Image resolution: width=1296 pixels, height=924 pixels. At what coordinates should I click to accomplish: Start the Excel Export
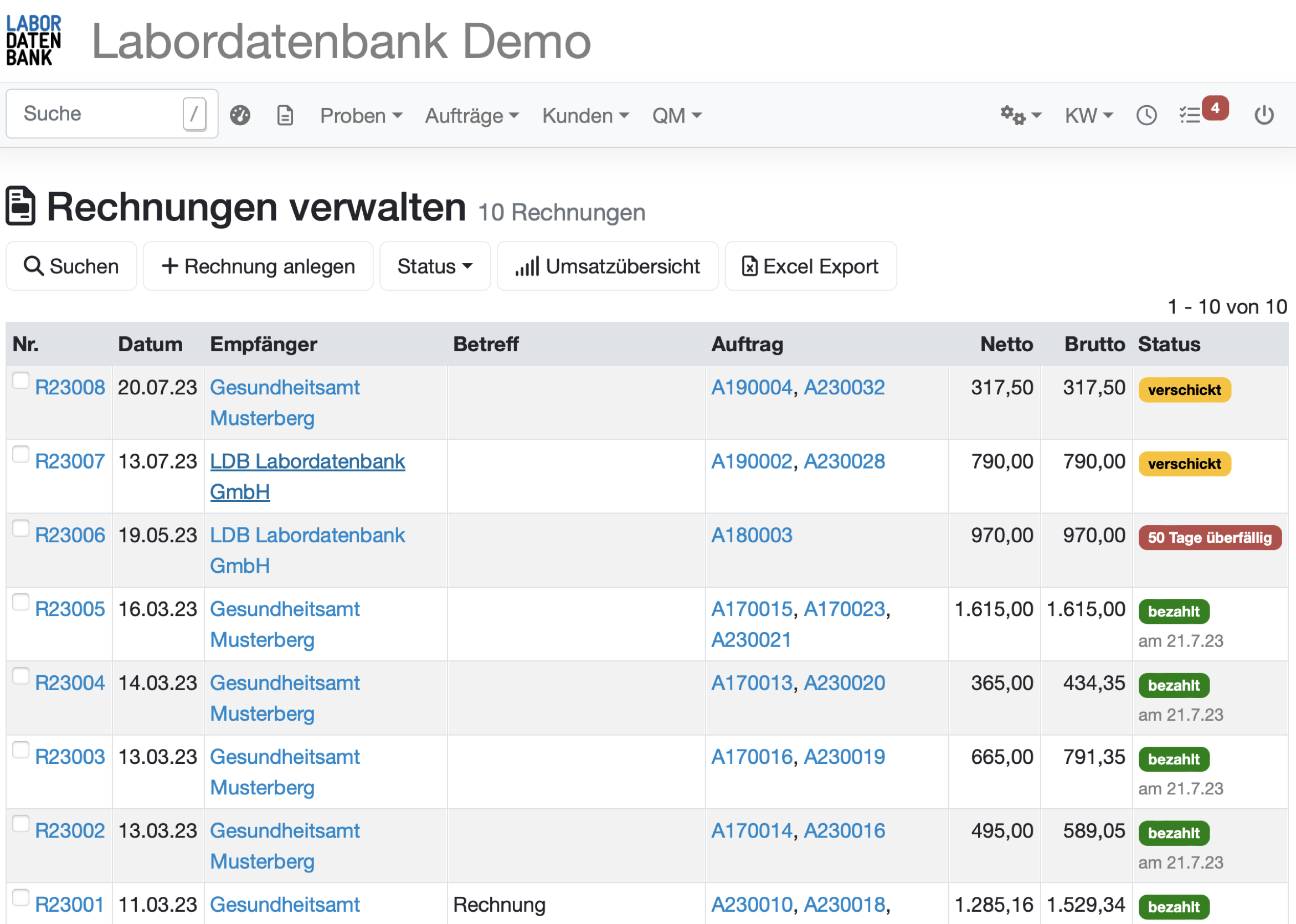(x=810, y=266)
